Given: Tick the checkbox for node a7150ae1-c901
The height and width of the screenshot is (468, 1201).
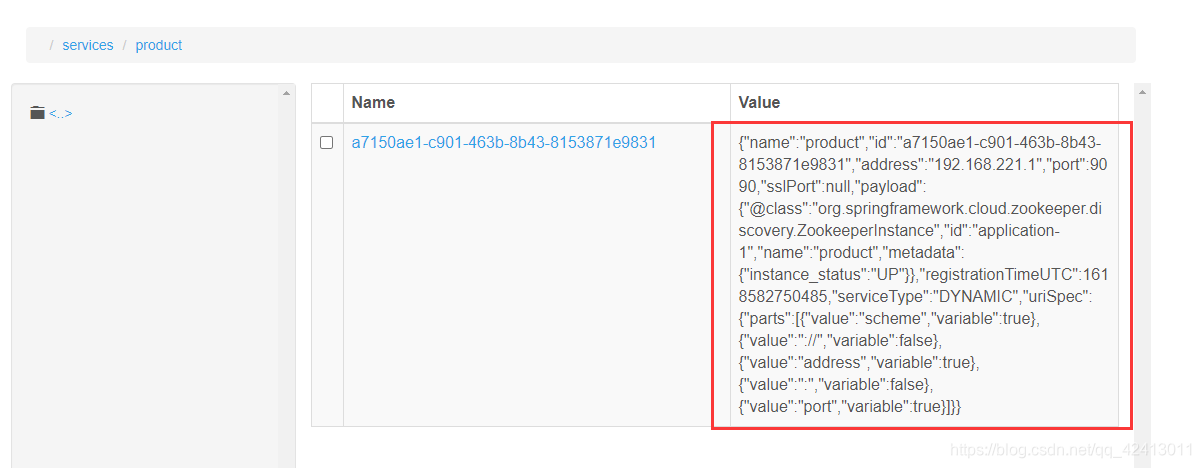Looking at the screenshot, I should 326,142.
